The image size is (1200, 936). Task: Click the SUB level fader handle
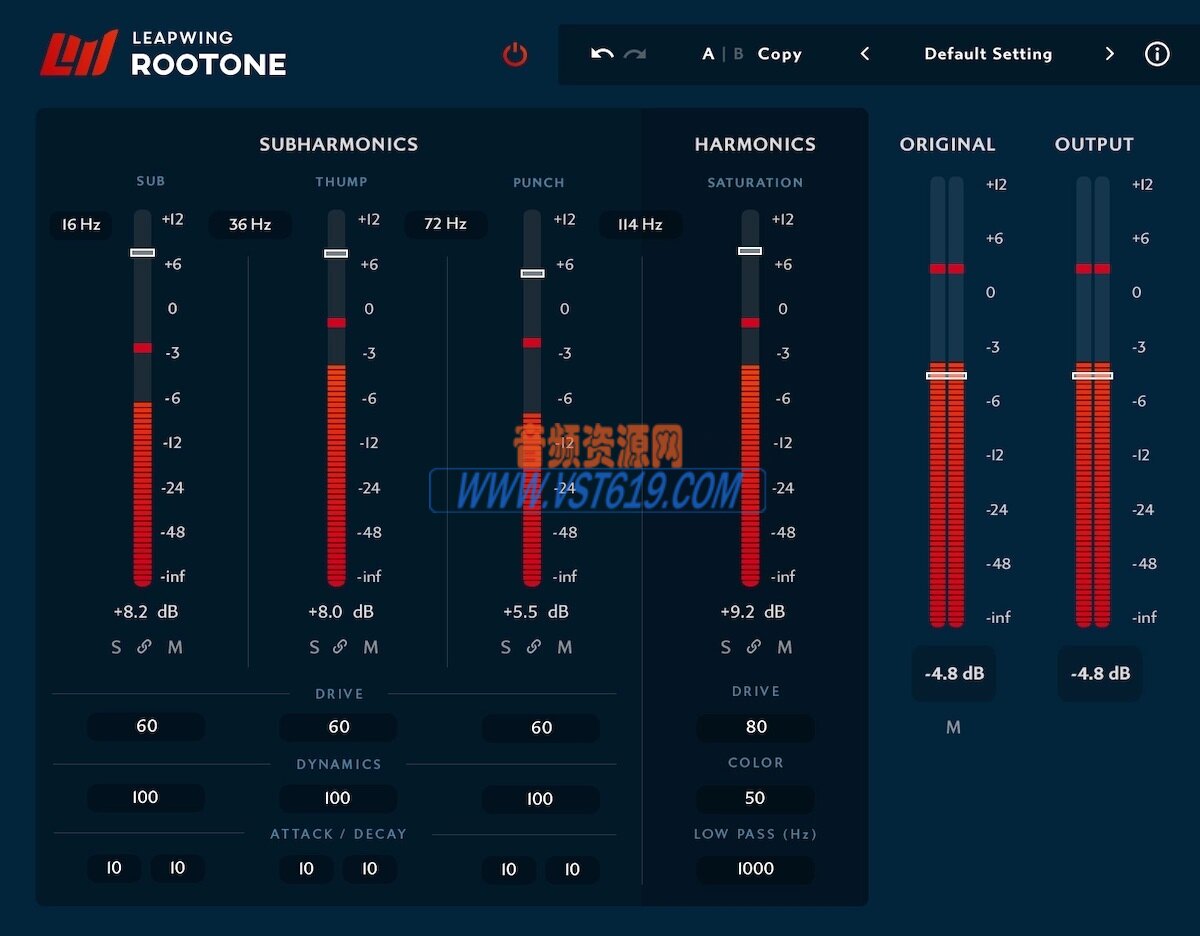(x=142, y=252)
